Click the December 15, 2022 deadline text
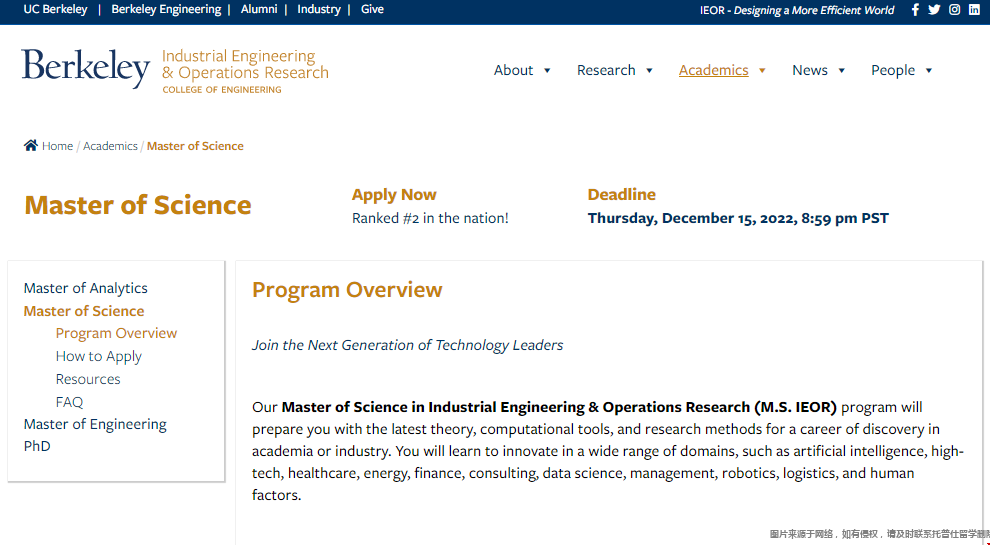 [x=738, y=218]
